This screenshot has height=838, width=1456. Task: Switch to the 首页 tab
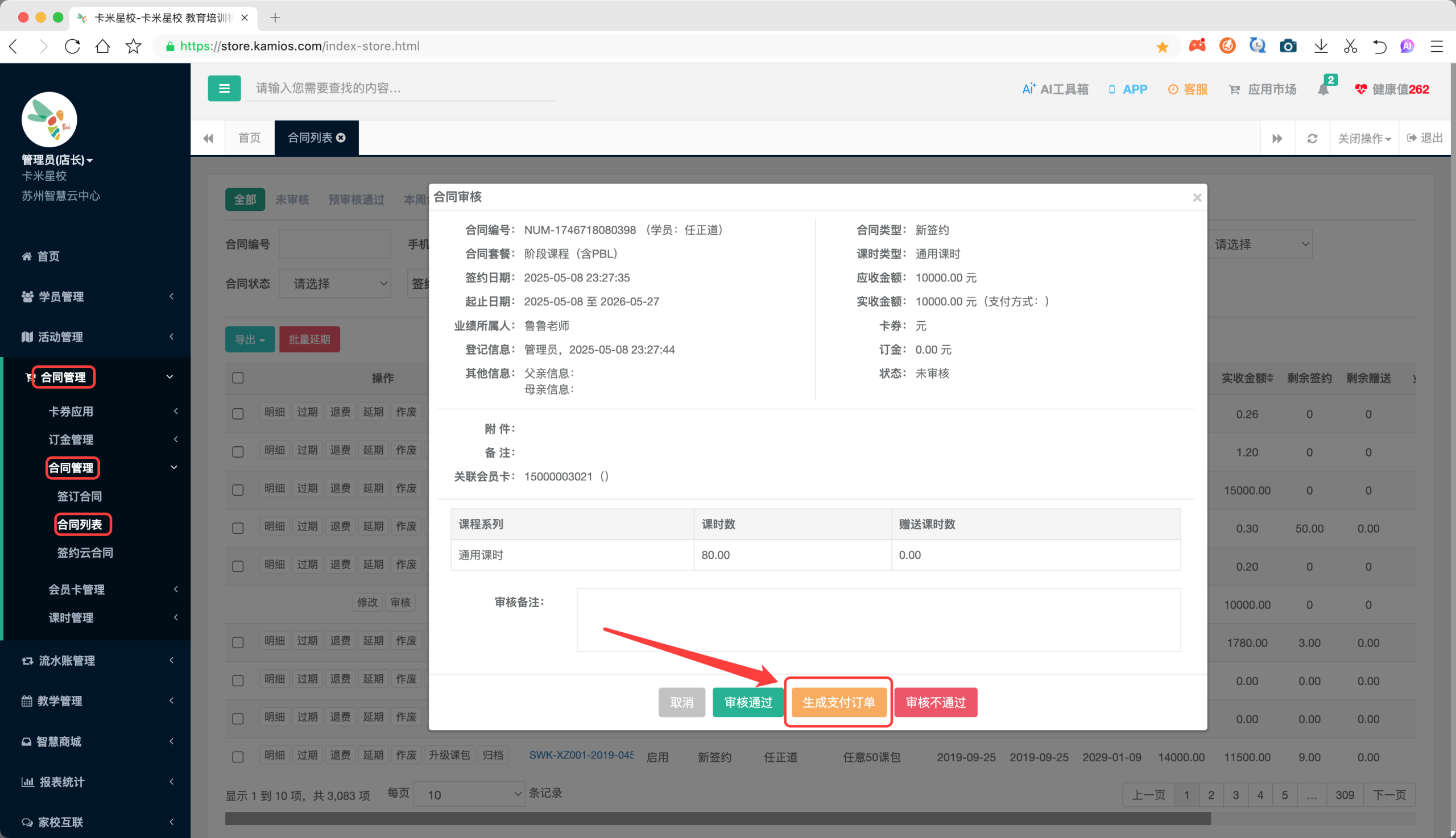(x=249, y=138)
